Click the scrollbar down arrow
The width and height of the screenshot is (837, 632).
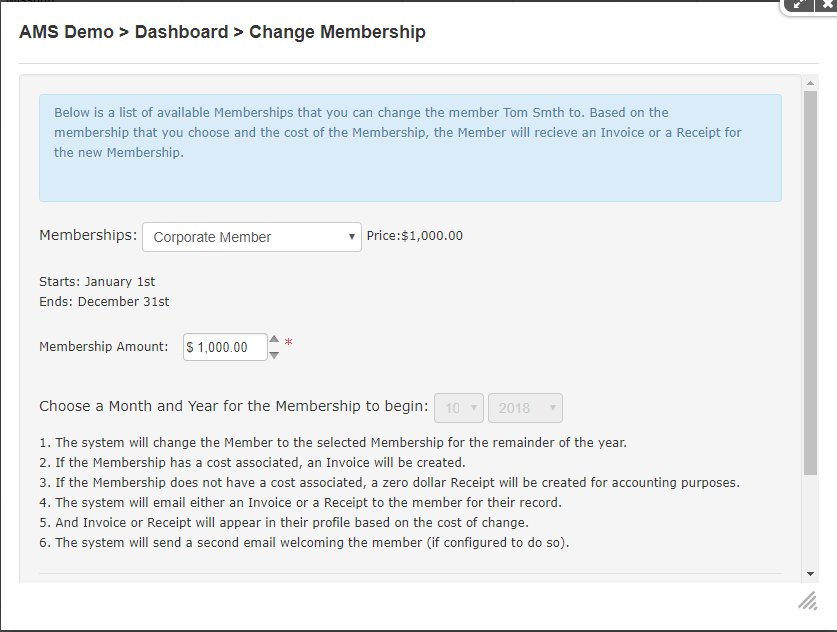[x=810, y=573]
